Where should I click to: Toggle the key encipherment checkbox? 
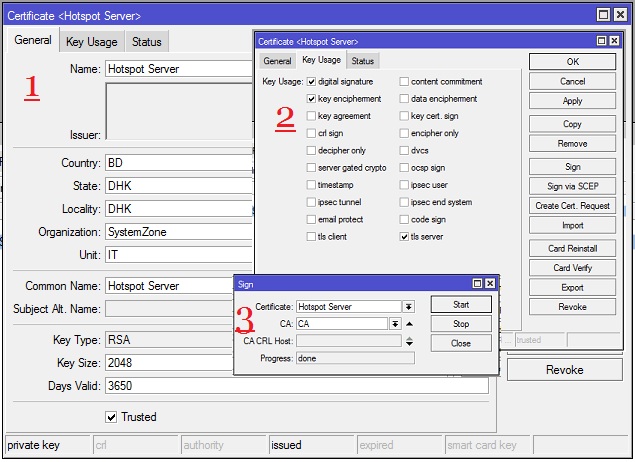311,99
